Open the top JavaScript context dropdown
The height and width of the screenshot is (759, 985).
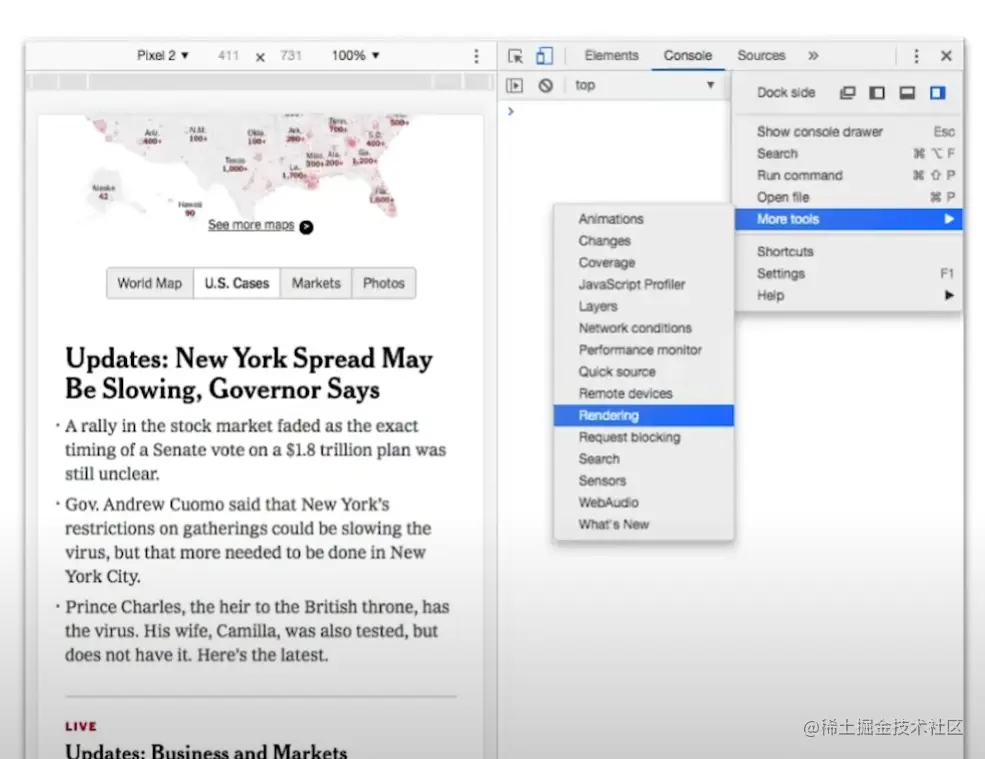[x=645, y=85]
